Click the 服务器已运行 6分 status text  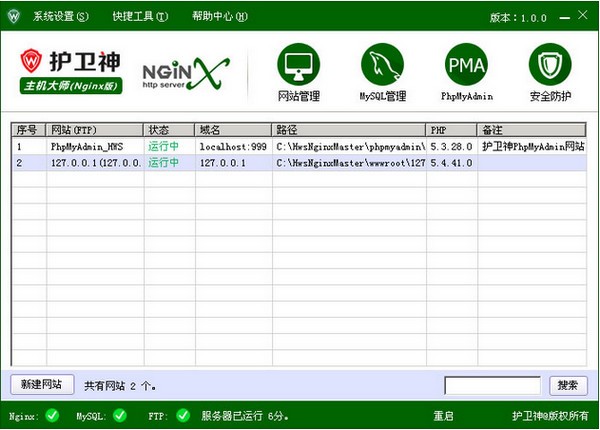245,416
